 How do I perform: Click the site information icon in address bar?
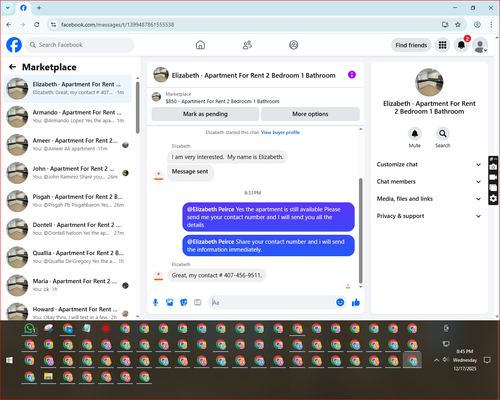[53, 25]
